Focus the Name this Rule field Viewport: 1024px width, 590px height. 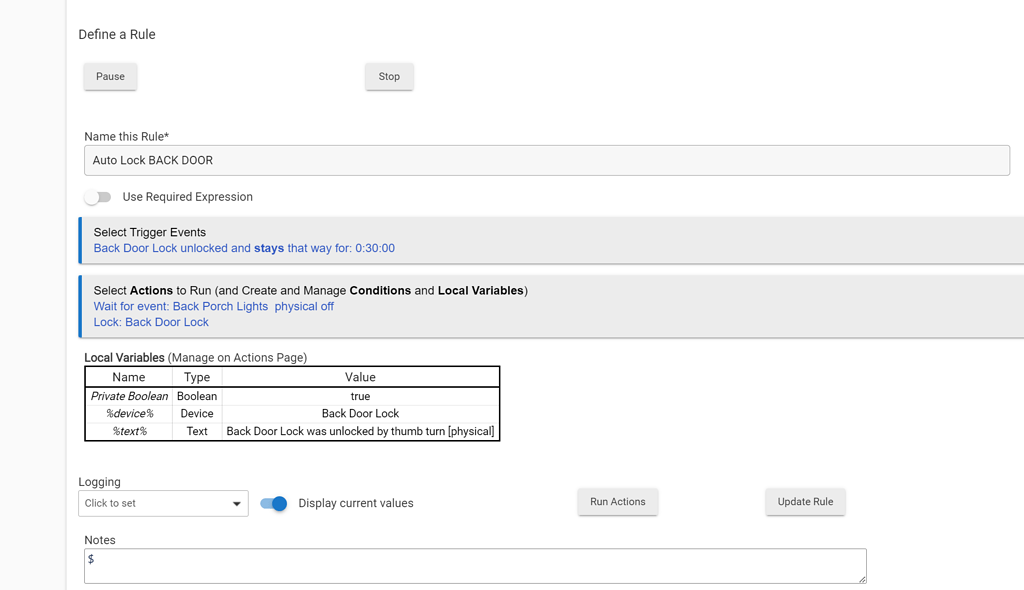point(546,160)
